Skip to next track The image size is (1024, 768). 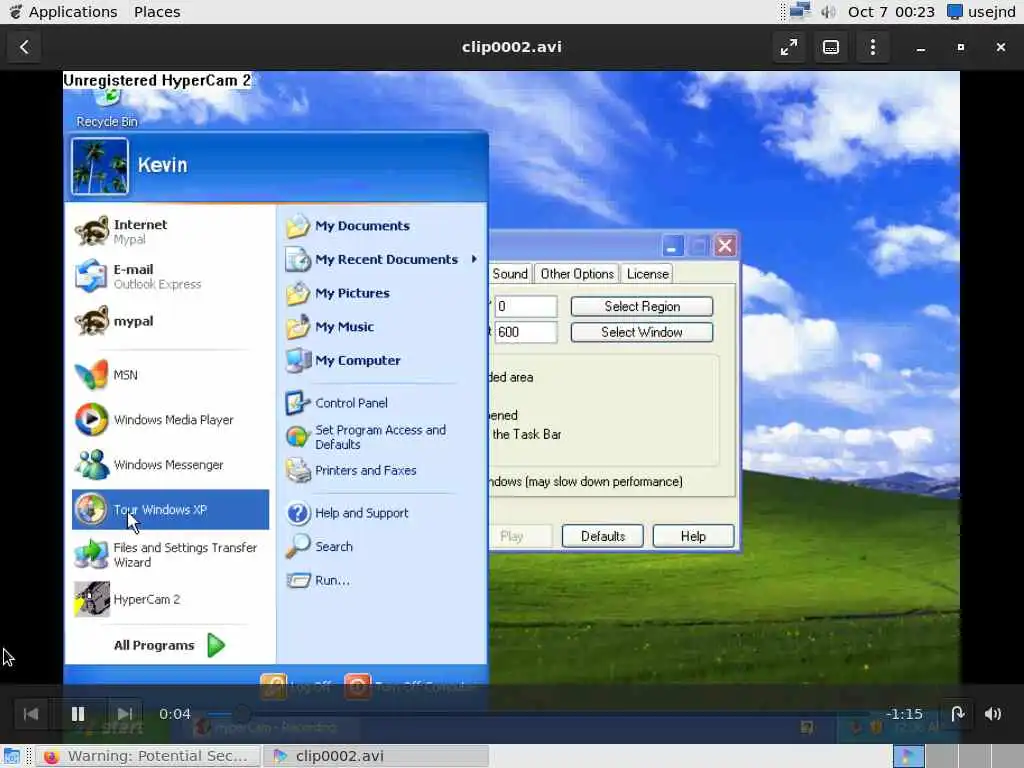[x=125, y=714]
